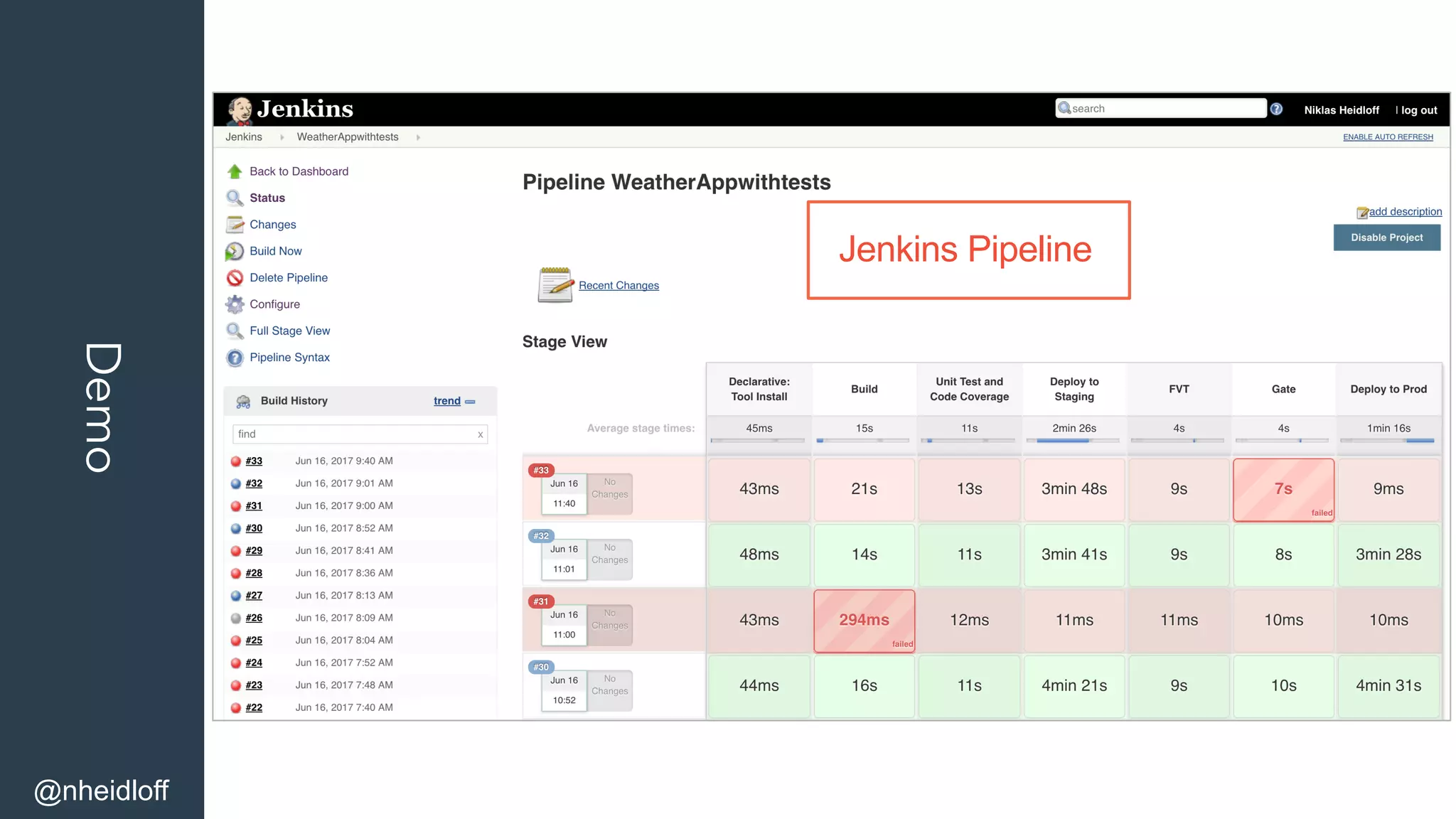Click the Recent Changes notepad icon
Screen dimensions: 1456x819
(x=555, y=285)
